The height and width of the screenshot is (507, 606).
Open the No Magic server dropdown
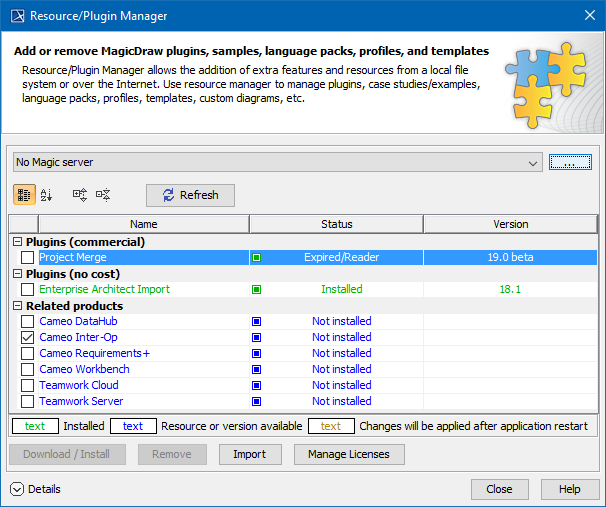[x=277, y=162]
